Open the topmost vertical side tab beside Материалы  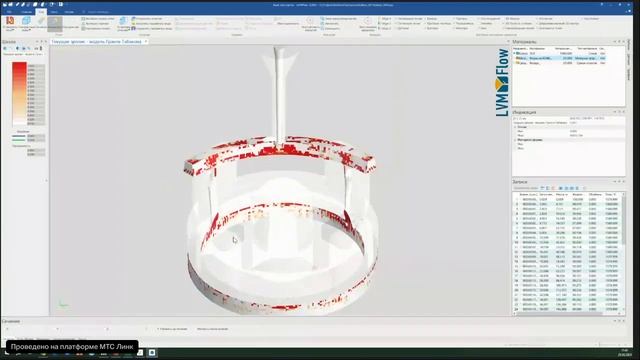629,46
